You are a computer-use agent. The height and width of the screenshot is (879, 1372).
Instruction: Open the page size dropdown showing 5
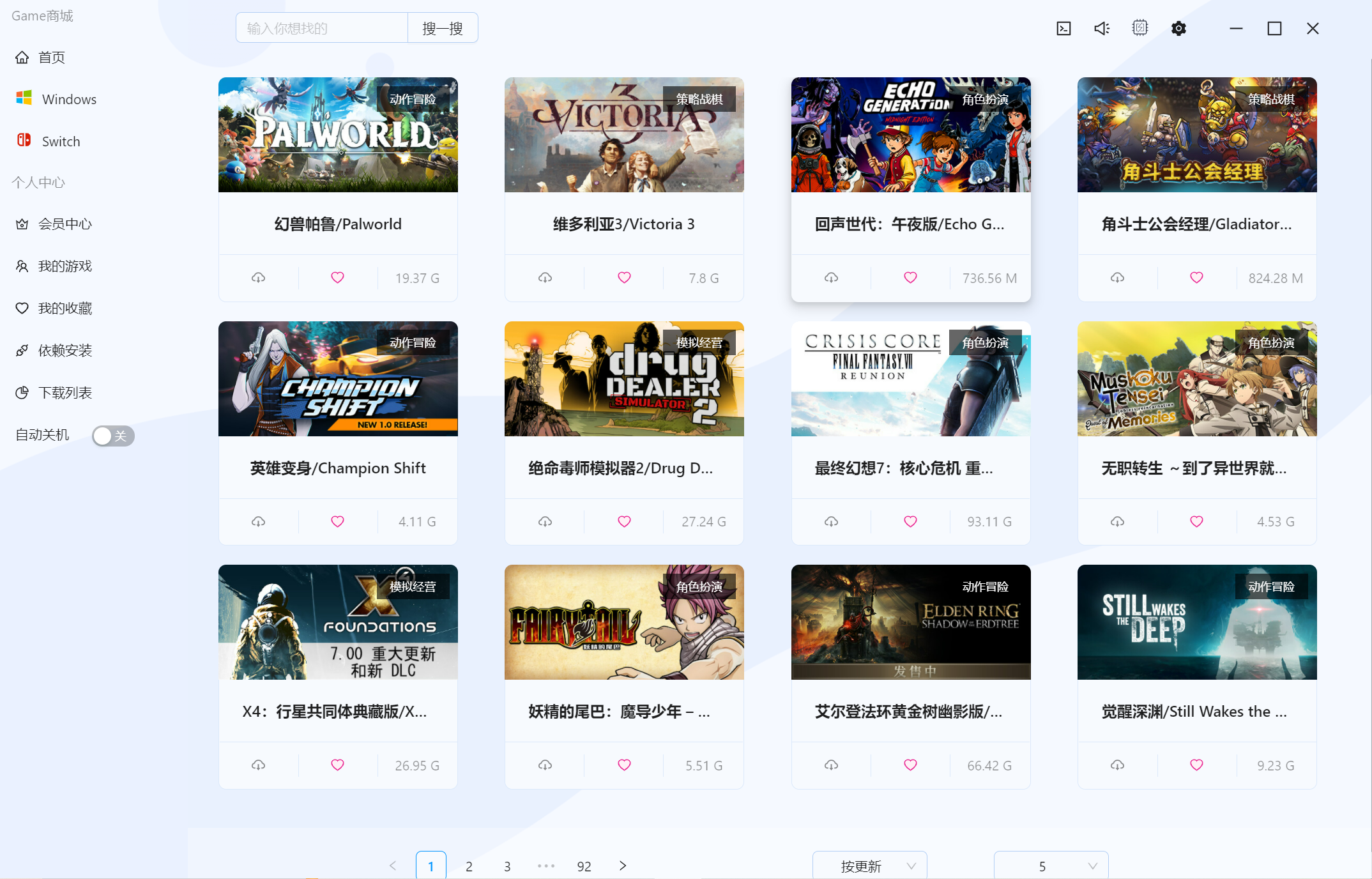click(x=1051, y=866)
